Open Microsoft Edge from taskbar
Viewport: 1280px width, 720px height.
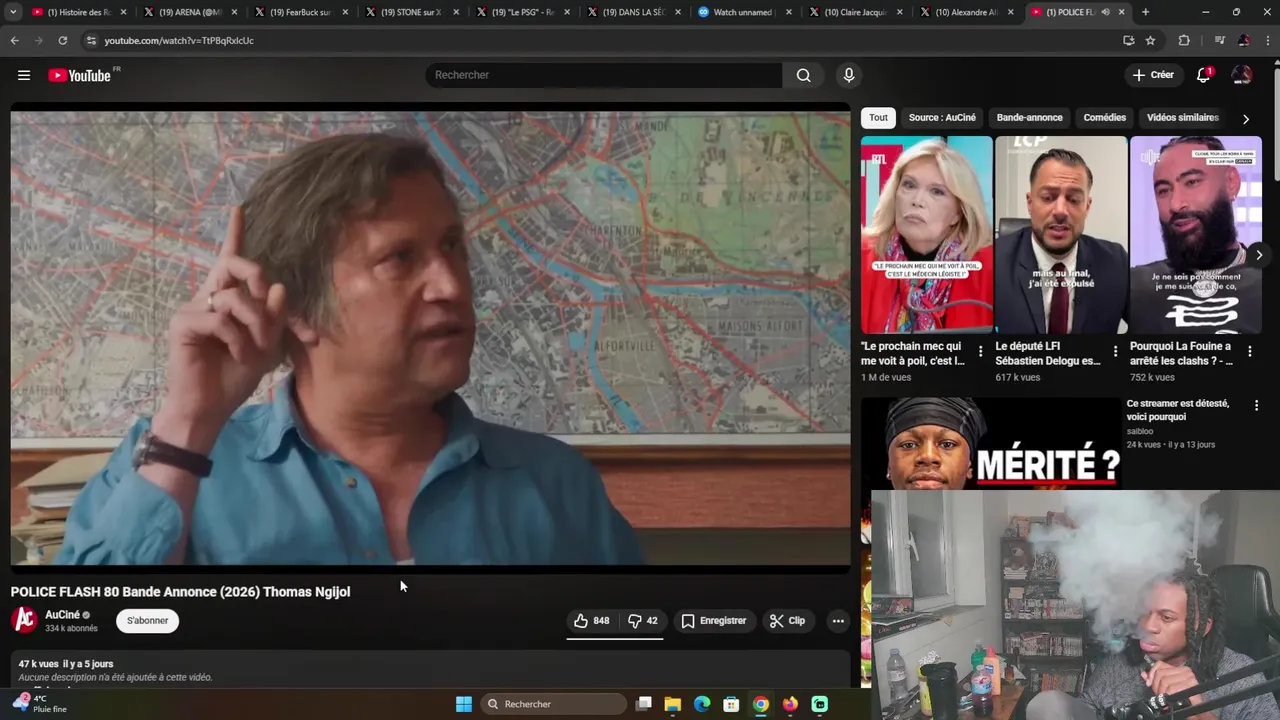[702, 704]
